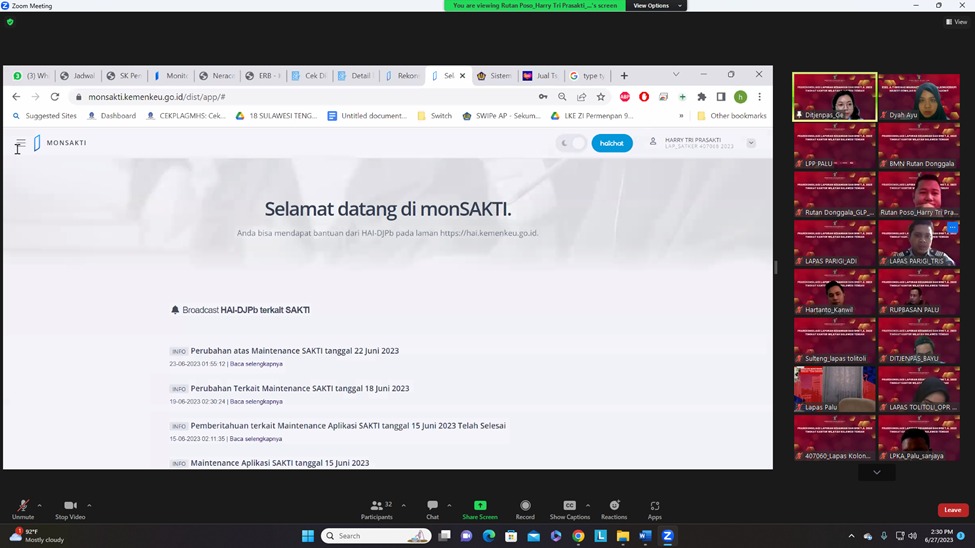Change layout with the View button
This screenshot has width=975, height=548.
[956, 22]
